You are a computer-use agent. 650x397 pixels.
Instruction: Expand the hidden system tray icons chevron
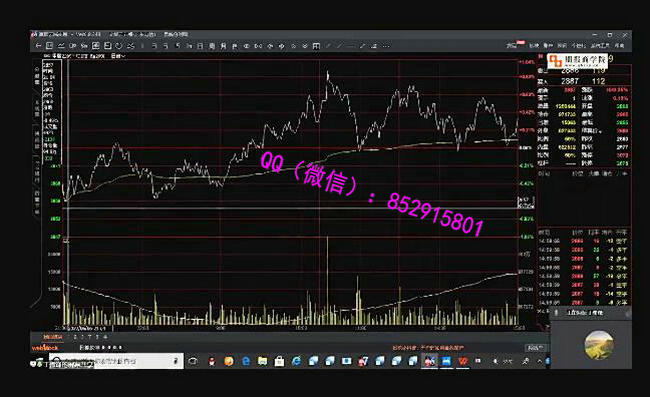539,361
